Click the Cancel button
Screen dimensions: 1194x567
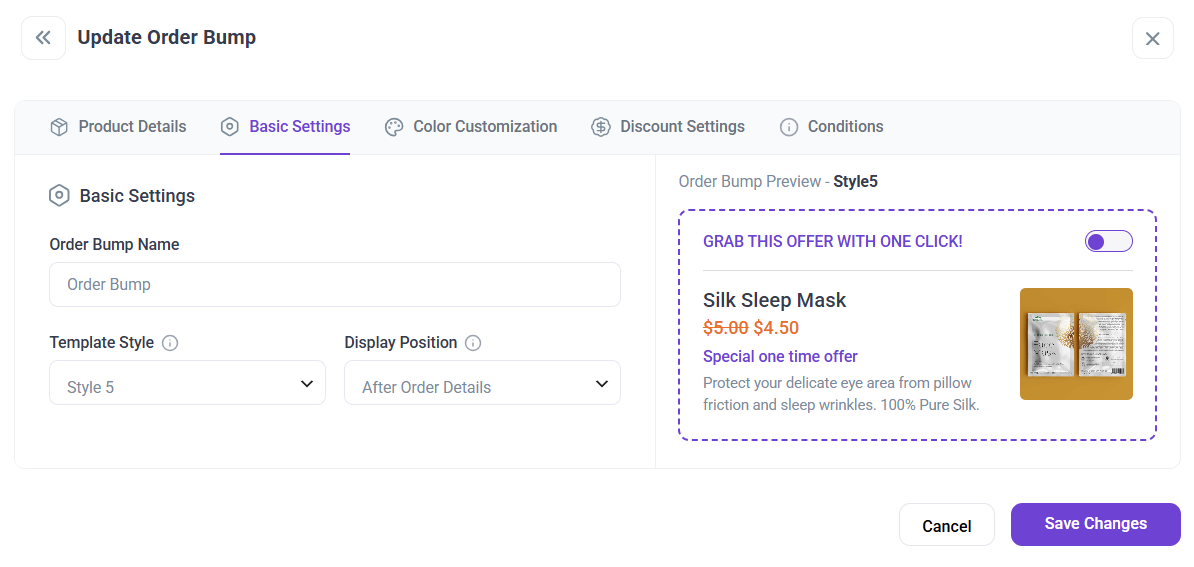[947, 525]
